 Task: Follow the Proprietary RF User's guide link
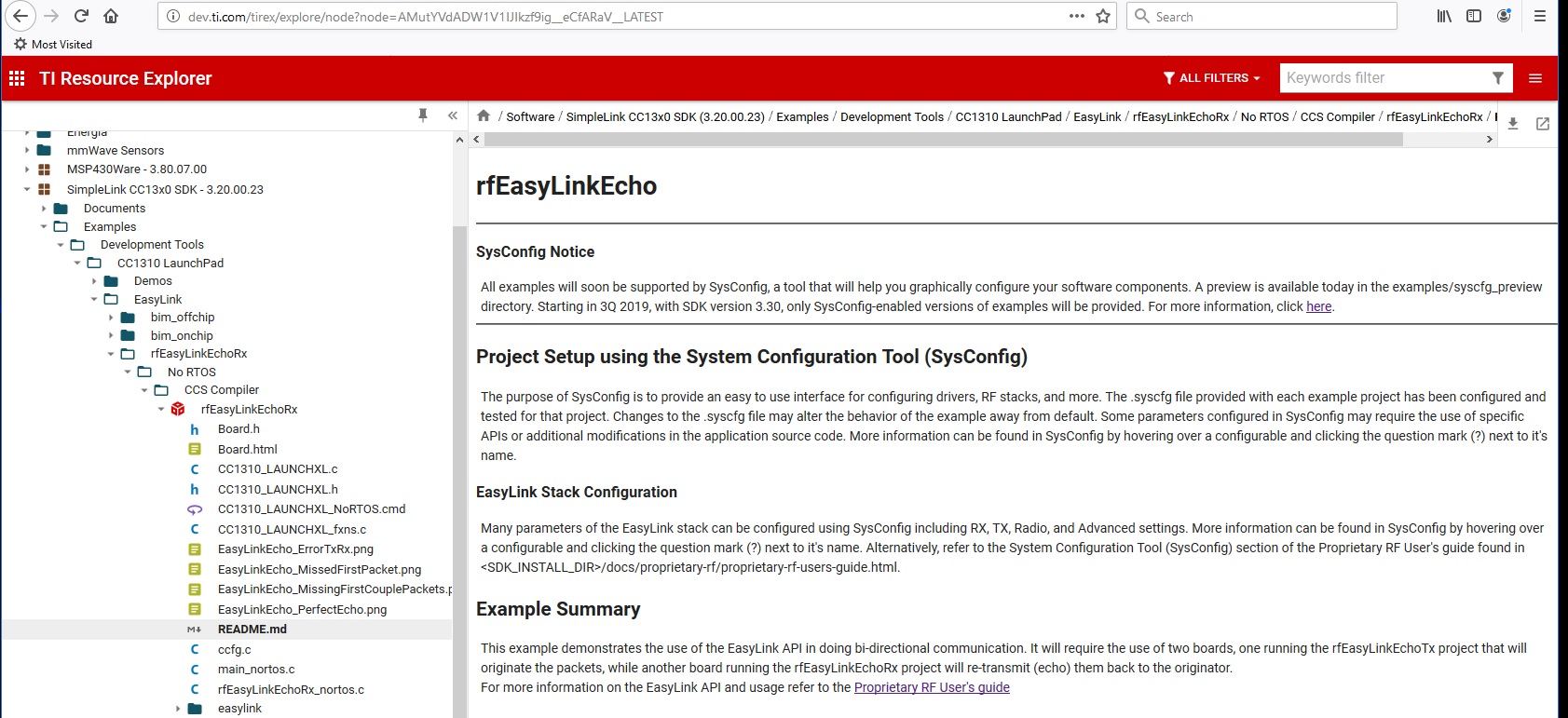(932, 688)
